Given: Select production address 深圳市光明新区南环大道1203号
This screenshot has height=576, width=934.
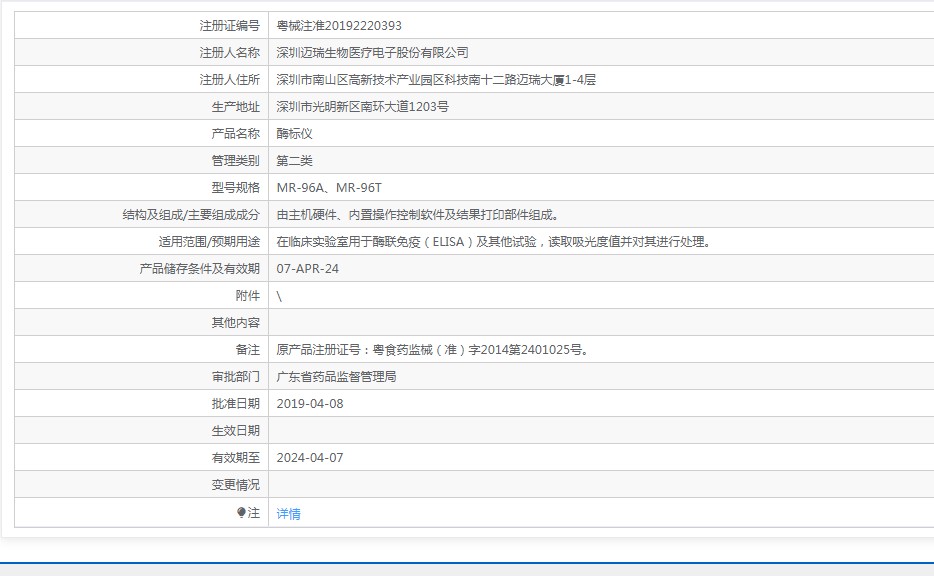Looking at the screenshot, I should tap(362, 107).
